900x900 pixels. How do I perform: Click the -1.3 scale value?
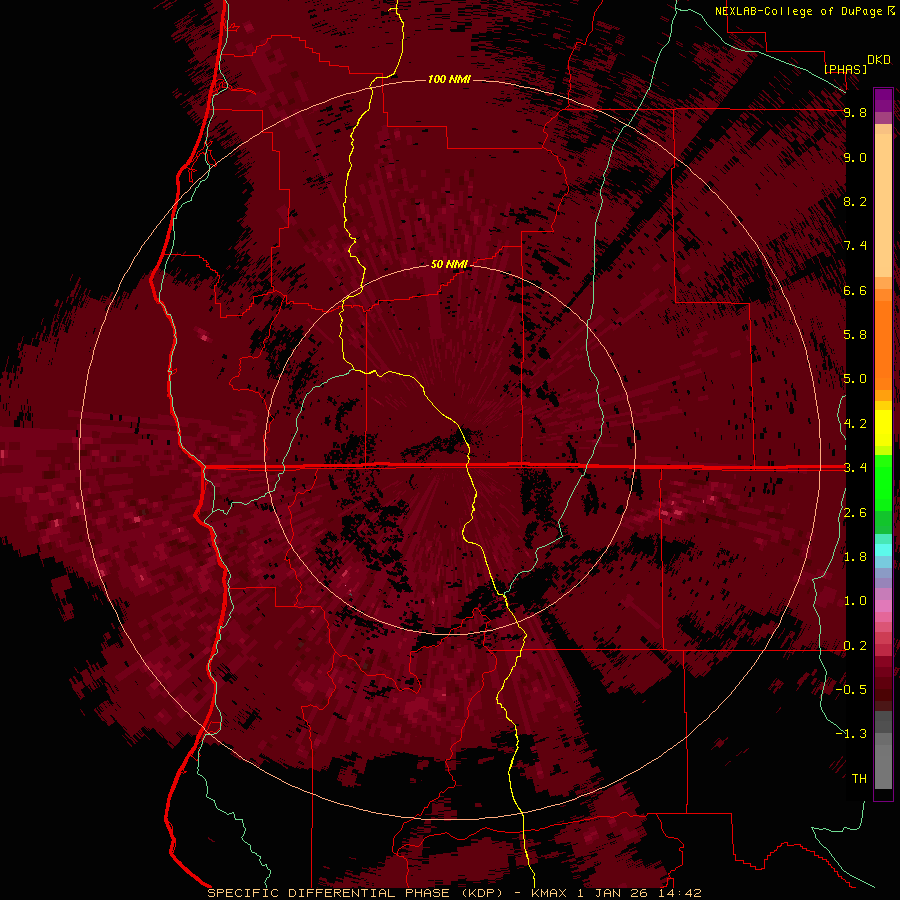851,734
